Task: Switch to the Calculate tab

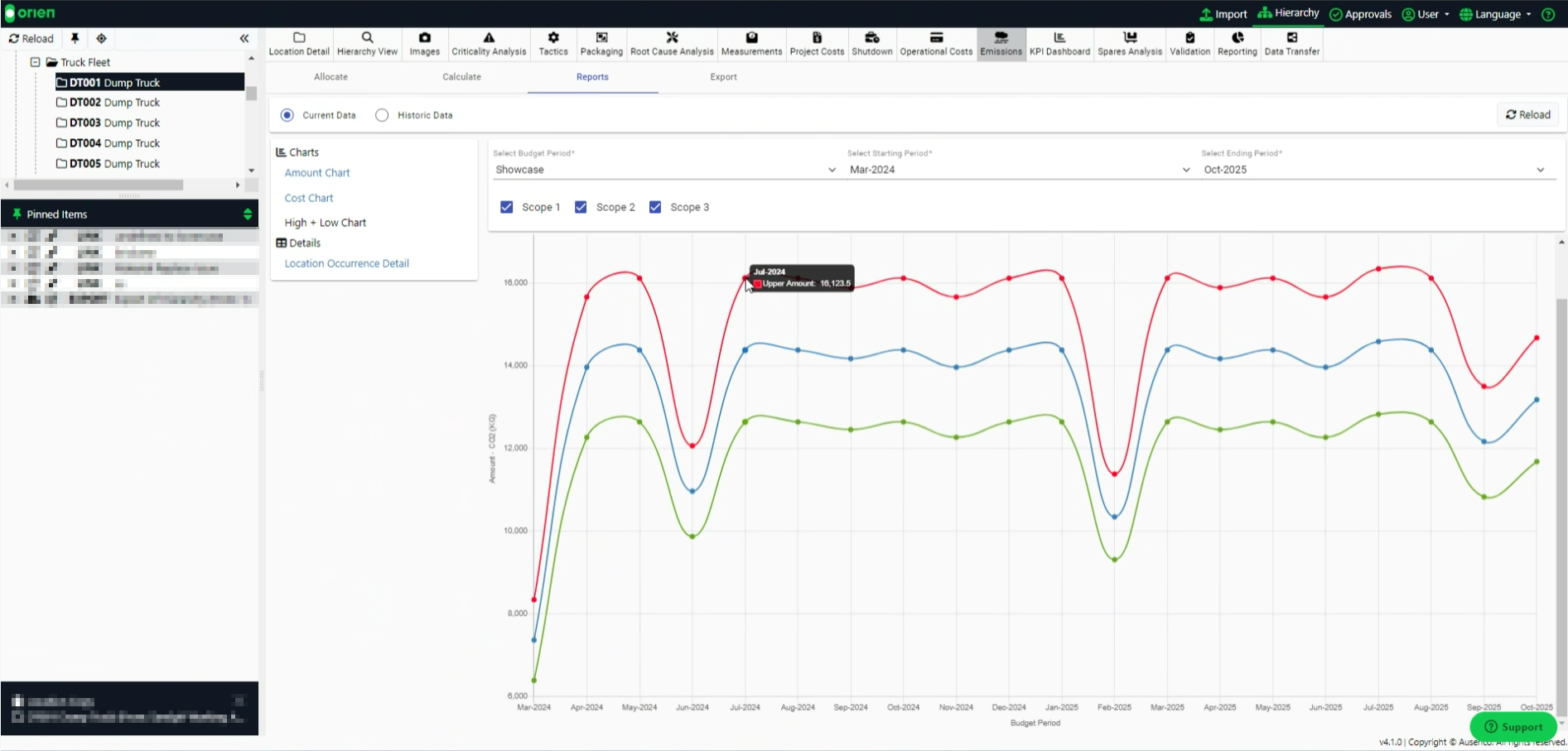Action: pos(461,77)
